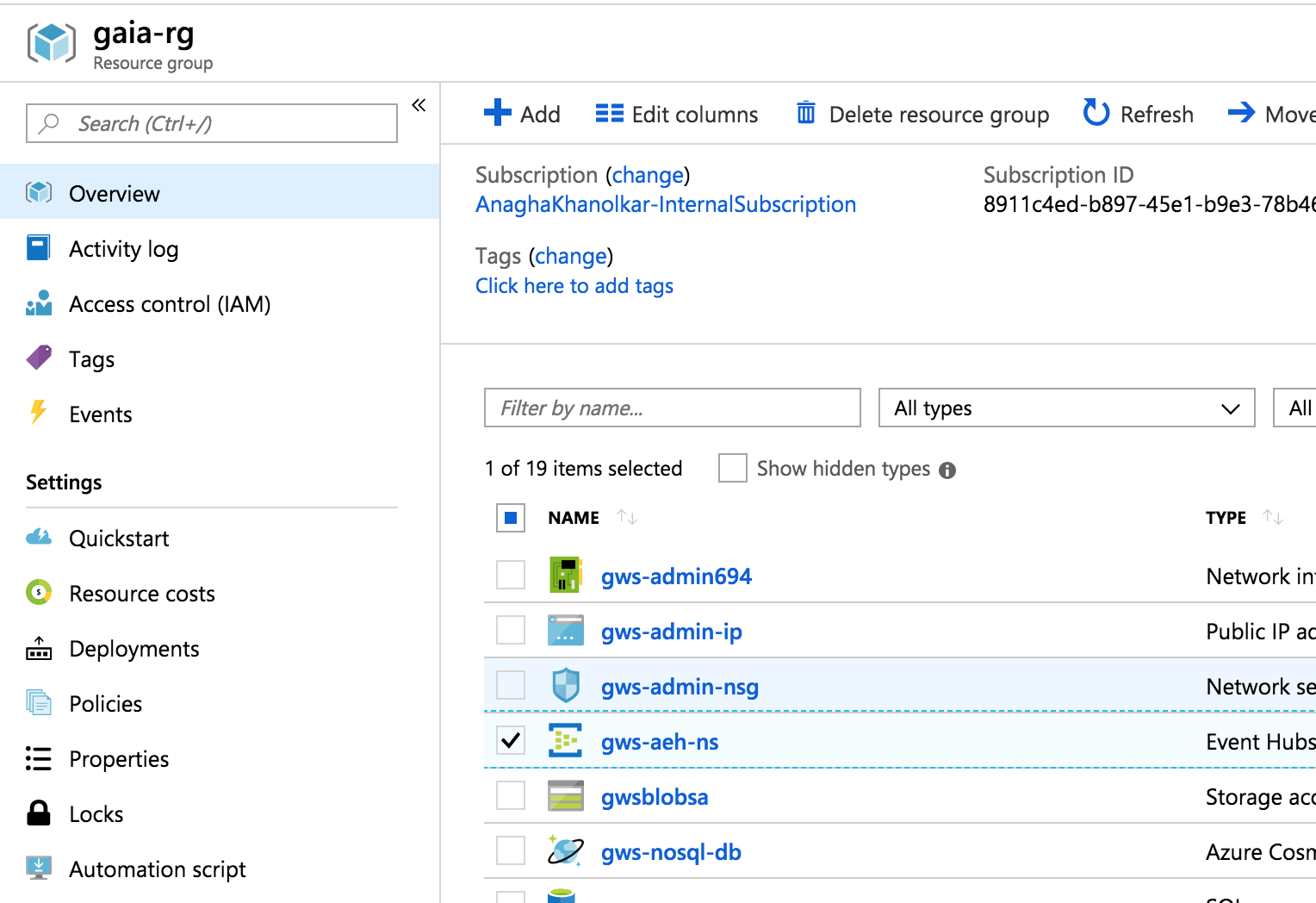This screenshot has height=903, width=1316.
Task: Open the gws-admin694 resource
Action: tap(676, 576)
